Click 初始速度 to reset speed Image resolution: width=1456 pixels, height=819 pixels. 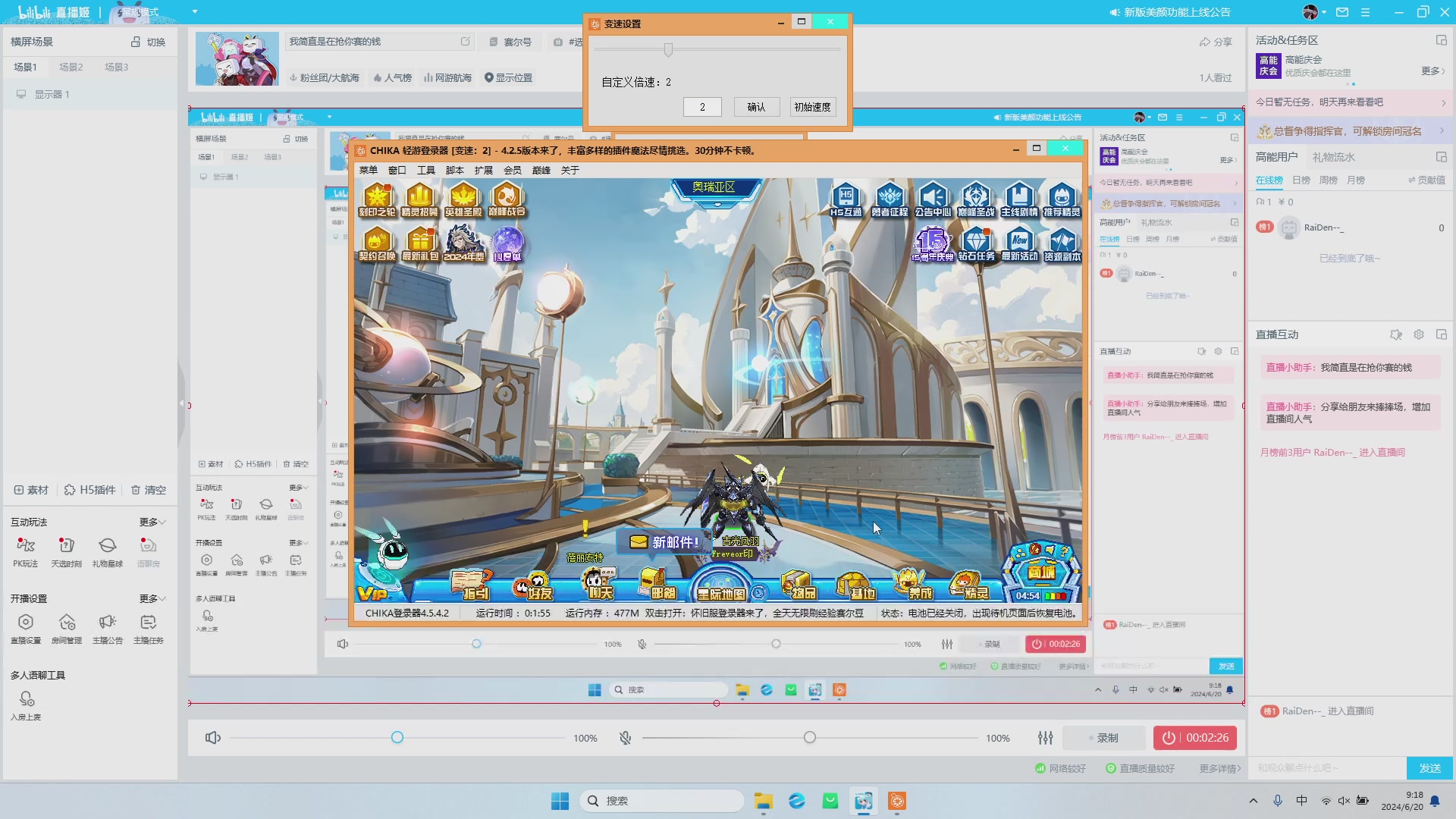click(x=812, y=107)
